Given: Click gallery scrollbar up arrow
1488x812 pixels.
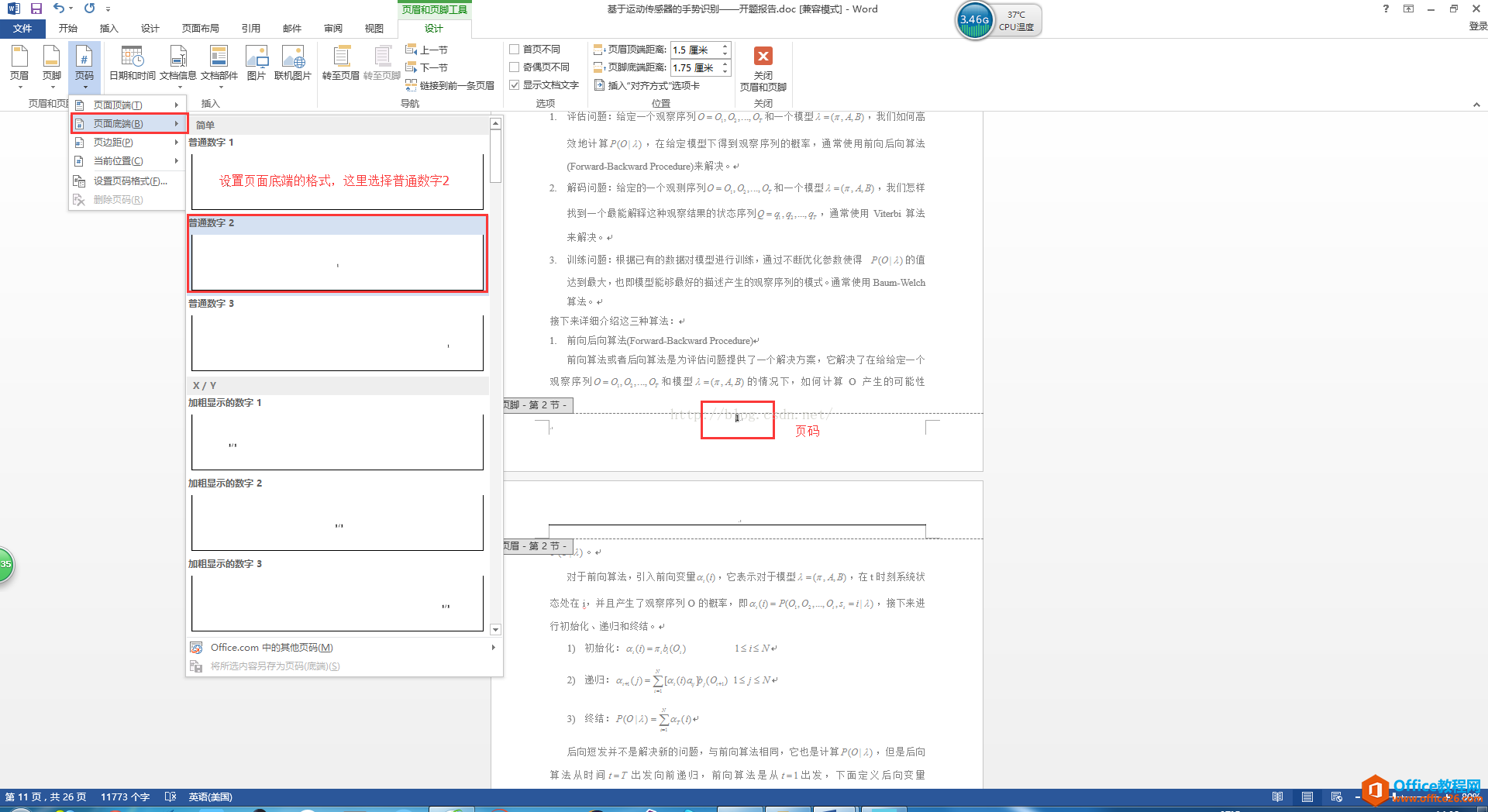Looking at the screenshot, I should tap(496, 123).
